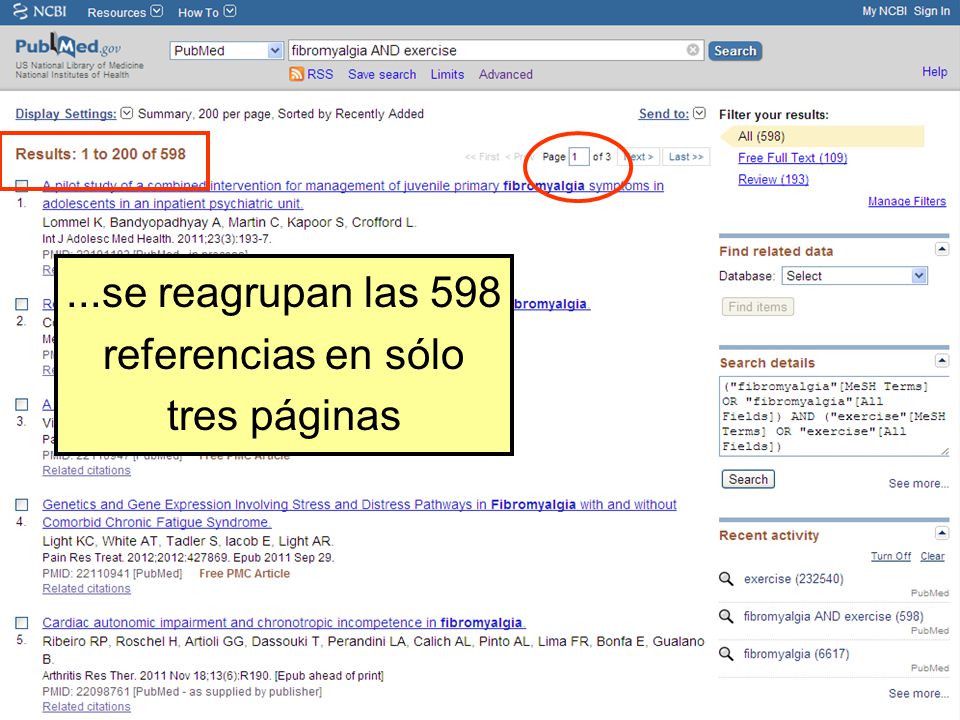This screenshot has height=720, width=960.
Task: Open the How To dropdown menu
Action: 206,12
